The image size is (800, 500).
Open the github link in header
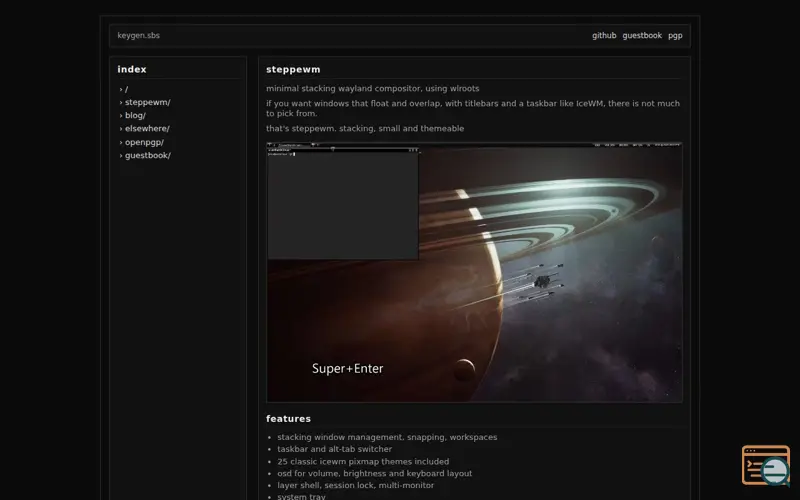604,36
